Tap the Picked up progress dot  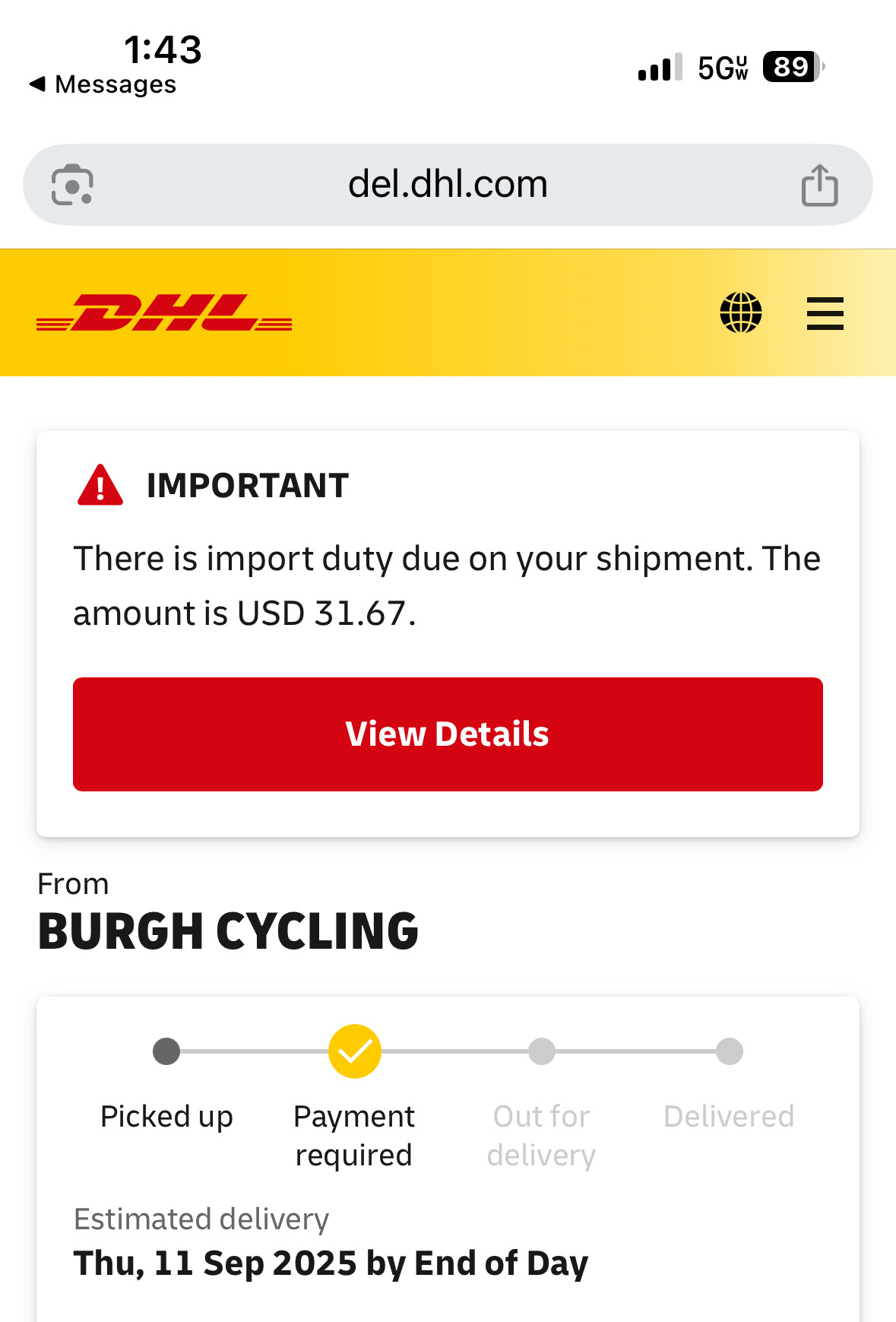(166, 1051)
